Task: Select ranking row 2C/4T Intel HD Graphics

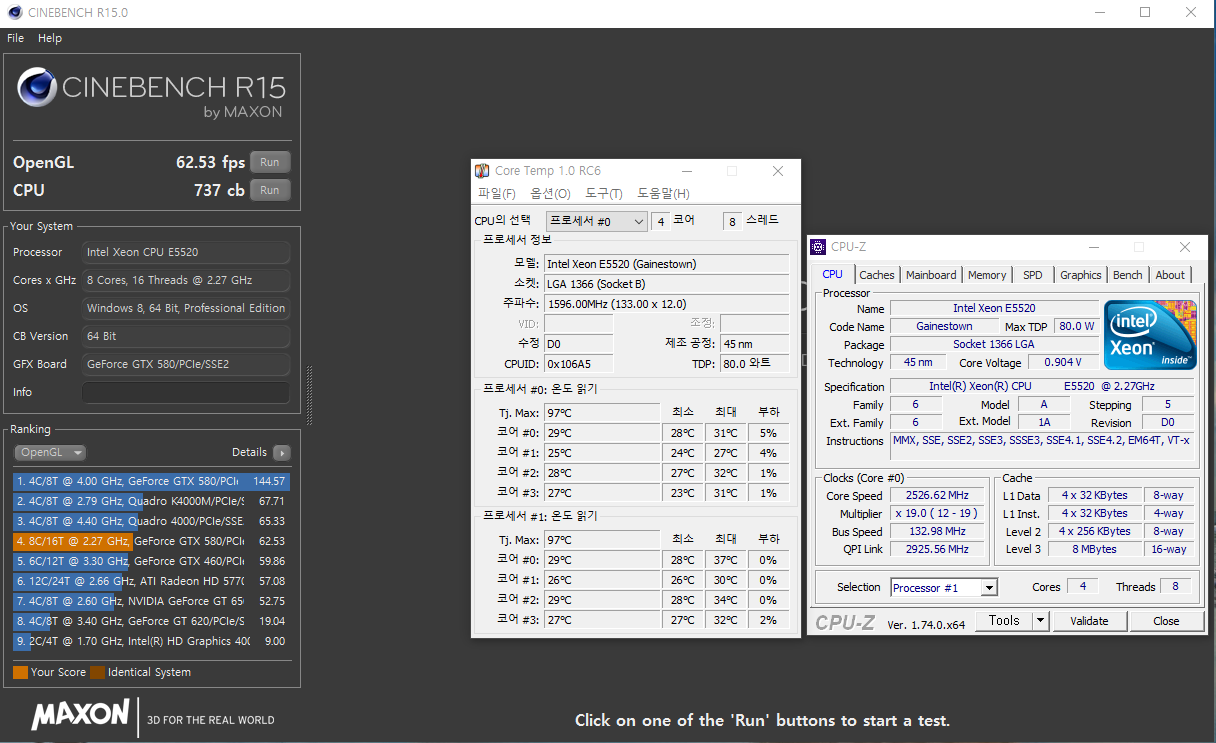Action: tap(151, 641)
